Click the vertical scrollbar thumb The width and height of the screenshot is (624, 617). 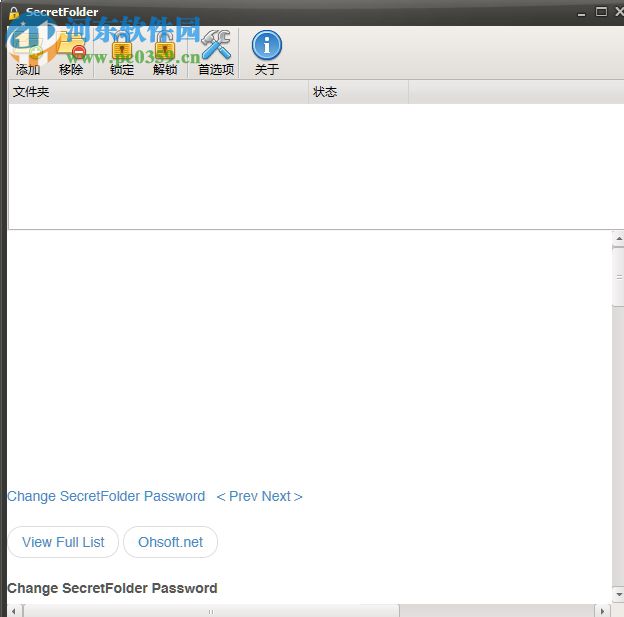[x=618, y=276]
